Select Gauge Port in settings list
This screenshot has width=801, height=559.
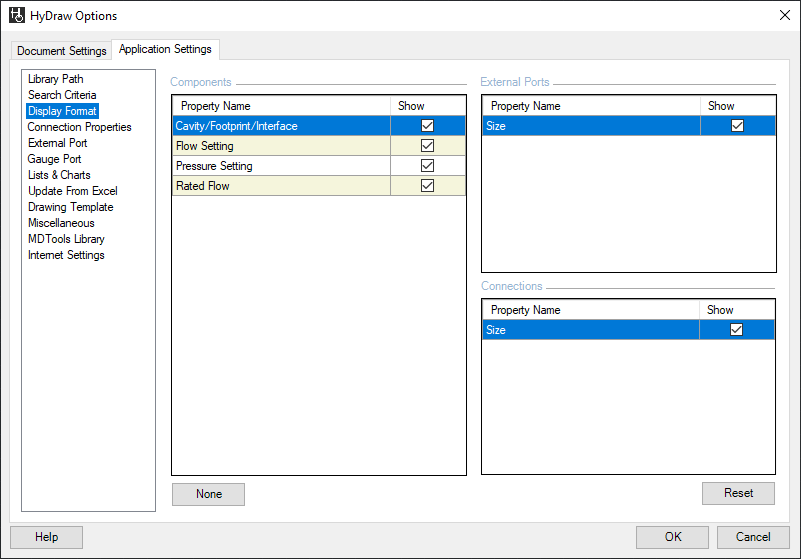pos(55,159)
